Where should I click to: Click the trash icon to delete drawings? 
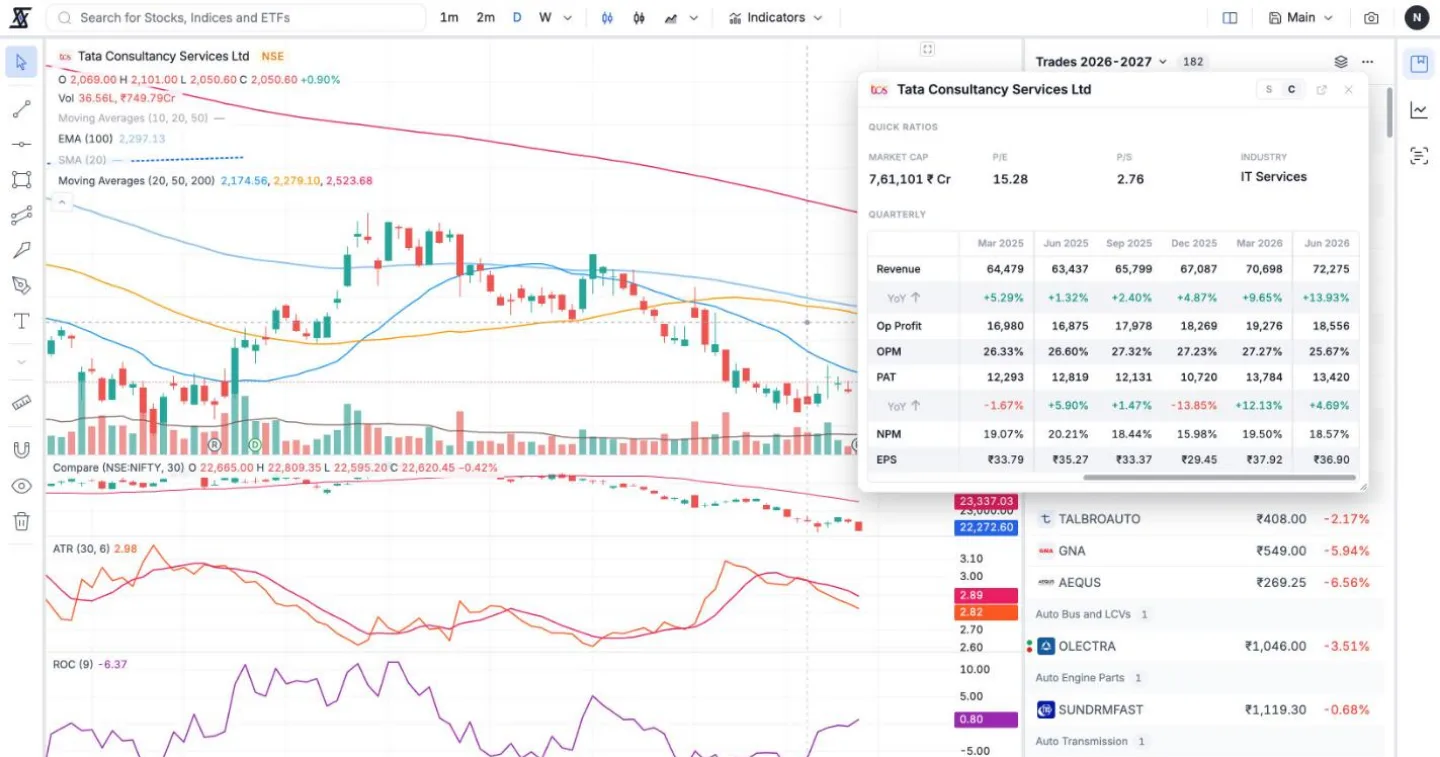[21, 521]
